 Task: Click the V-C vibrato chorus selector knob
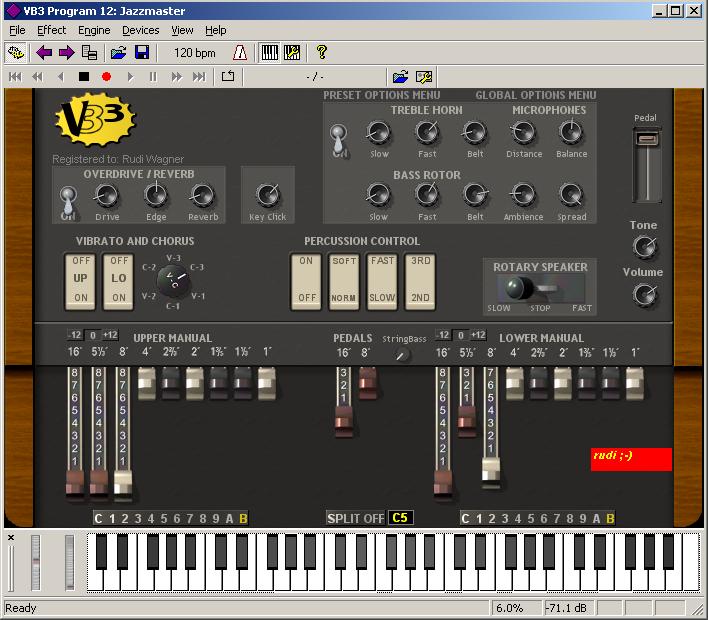pyautogui.click(x=173, y=281)
